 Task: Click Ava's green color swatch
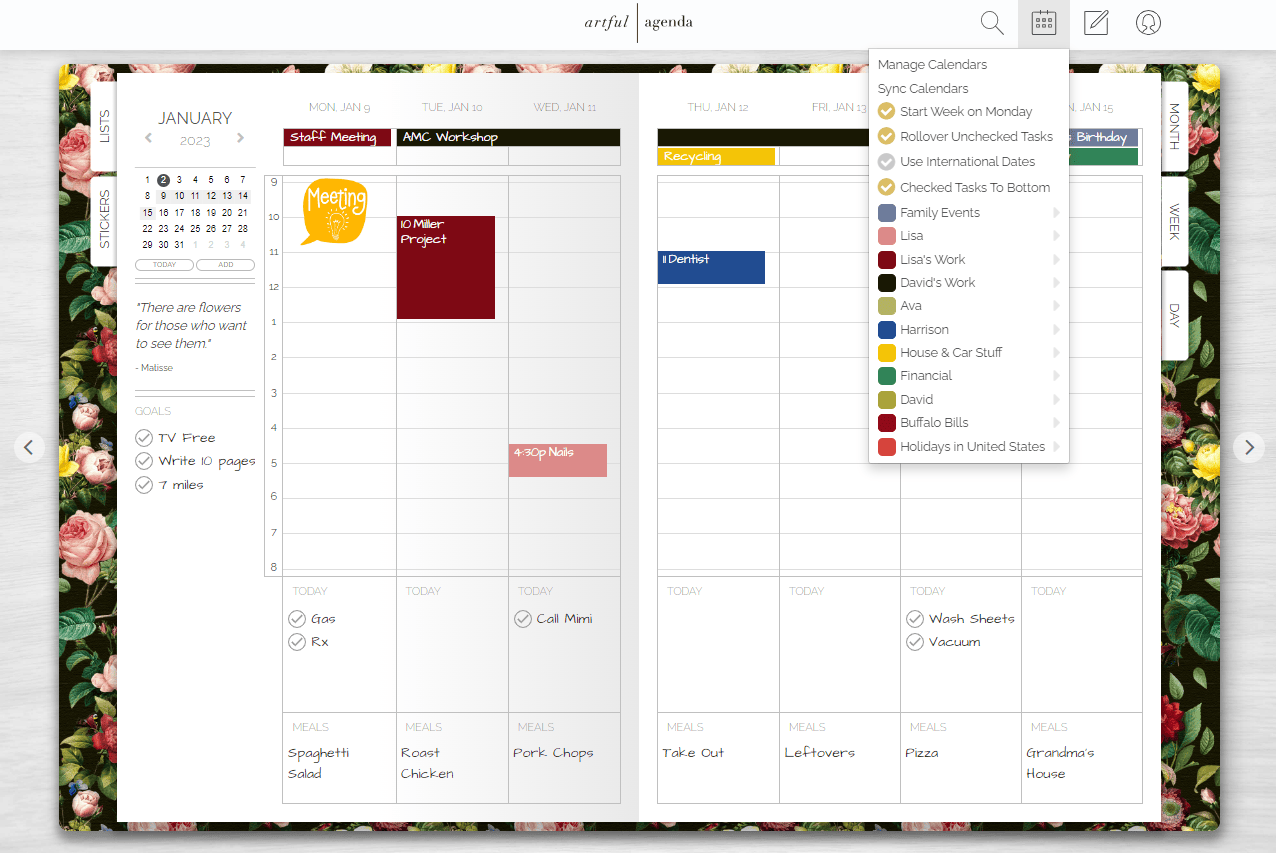pos(888,305)
